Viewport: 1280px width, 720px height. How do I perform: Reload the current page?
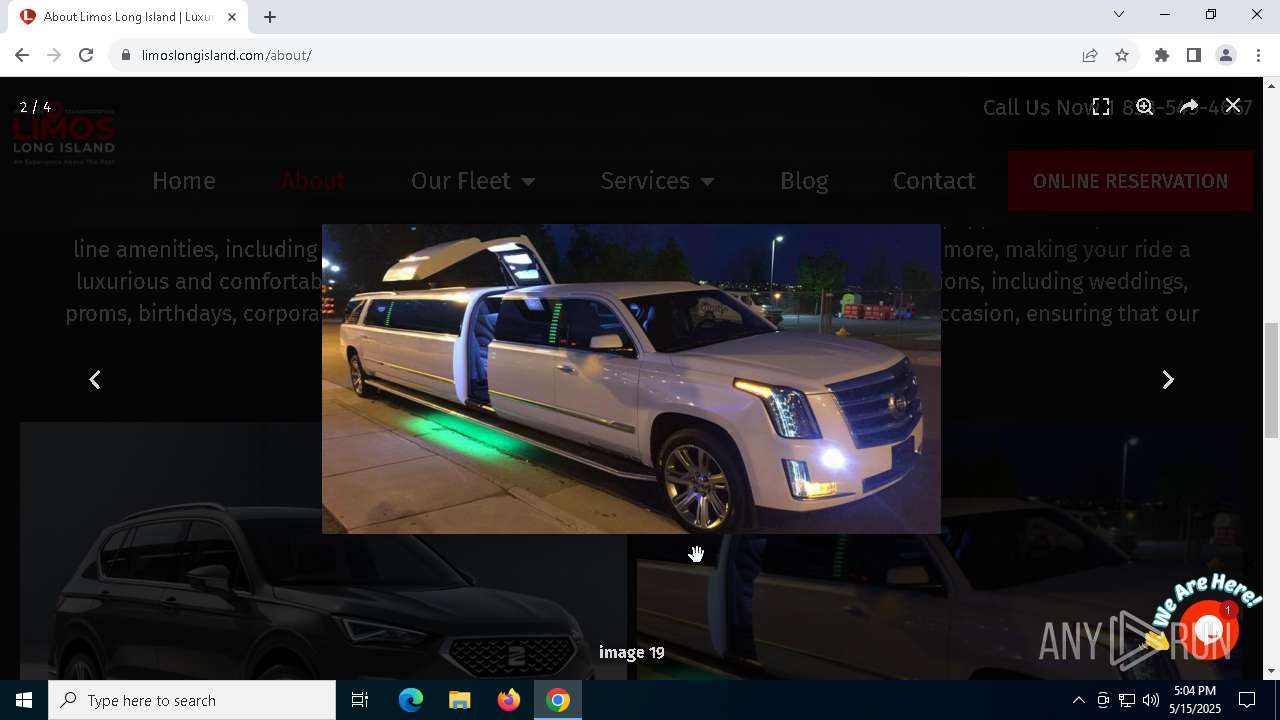point(86,55)
